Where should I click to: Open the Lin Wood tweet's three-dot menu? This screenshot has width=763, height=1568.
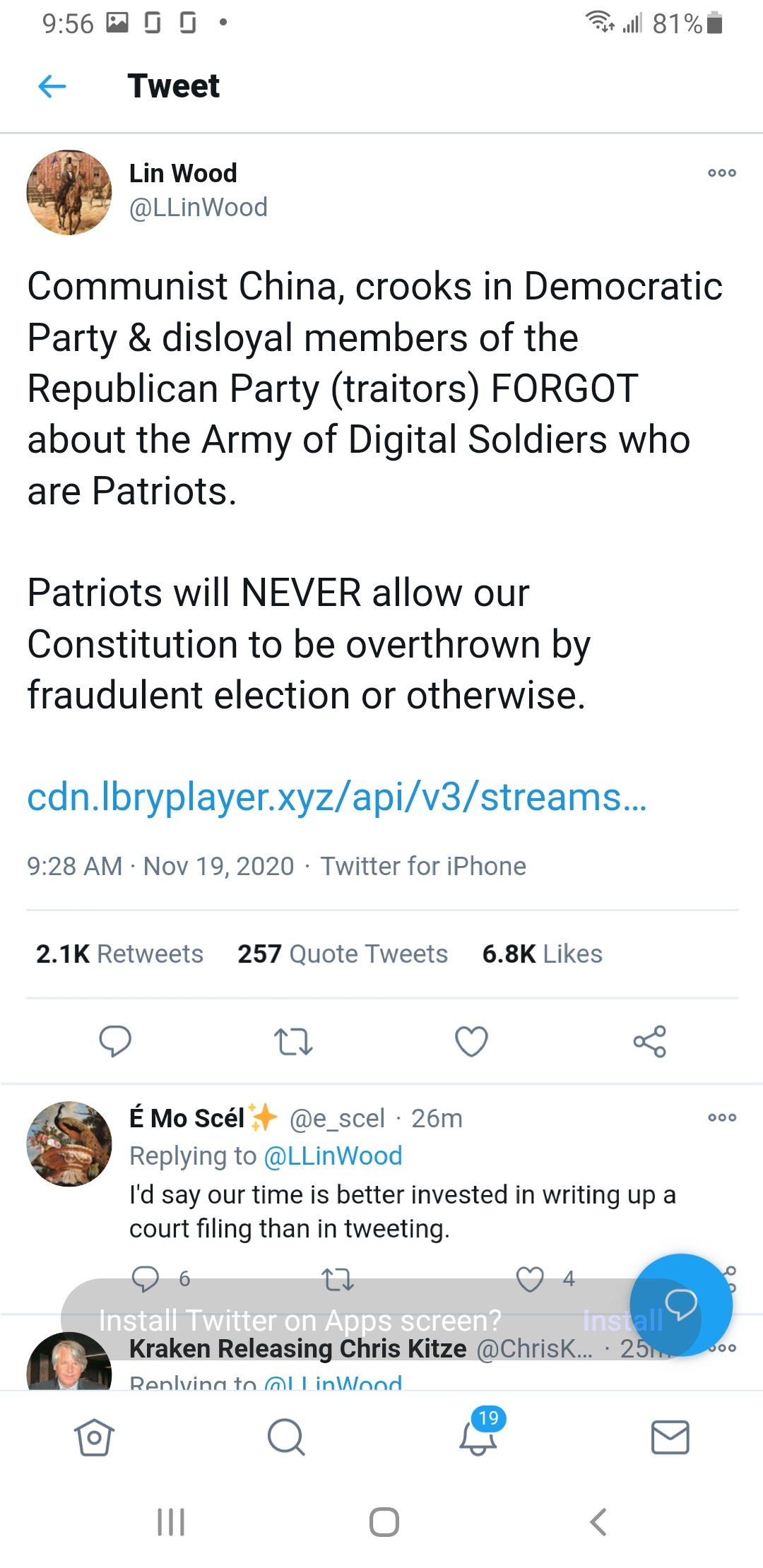click(x=721, y=173)
